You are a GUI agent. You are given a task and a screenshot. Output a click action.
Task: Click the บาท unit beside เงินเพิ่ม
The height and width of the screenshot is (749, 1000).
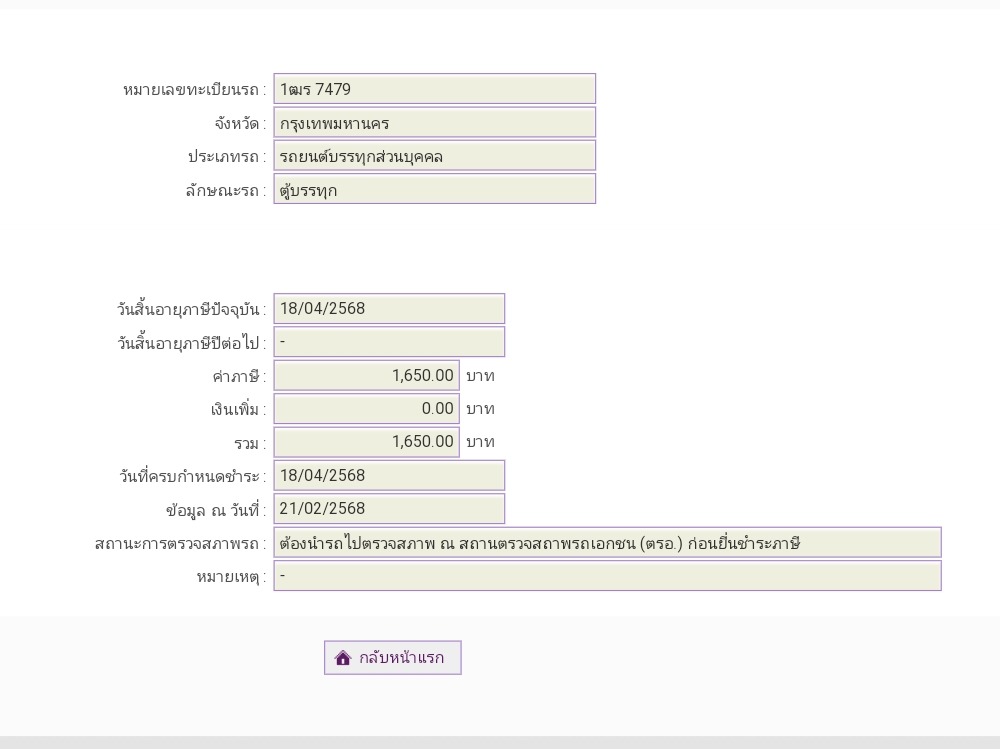pos(480,409)
